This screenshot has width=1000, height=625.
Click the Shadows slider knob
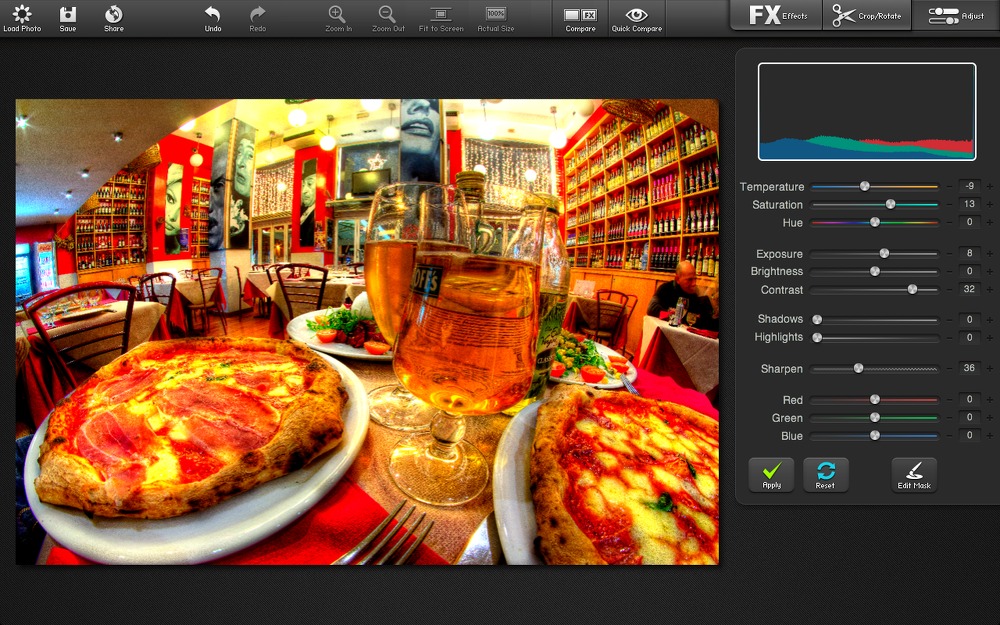pos(817,320)
